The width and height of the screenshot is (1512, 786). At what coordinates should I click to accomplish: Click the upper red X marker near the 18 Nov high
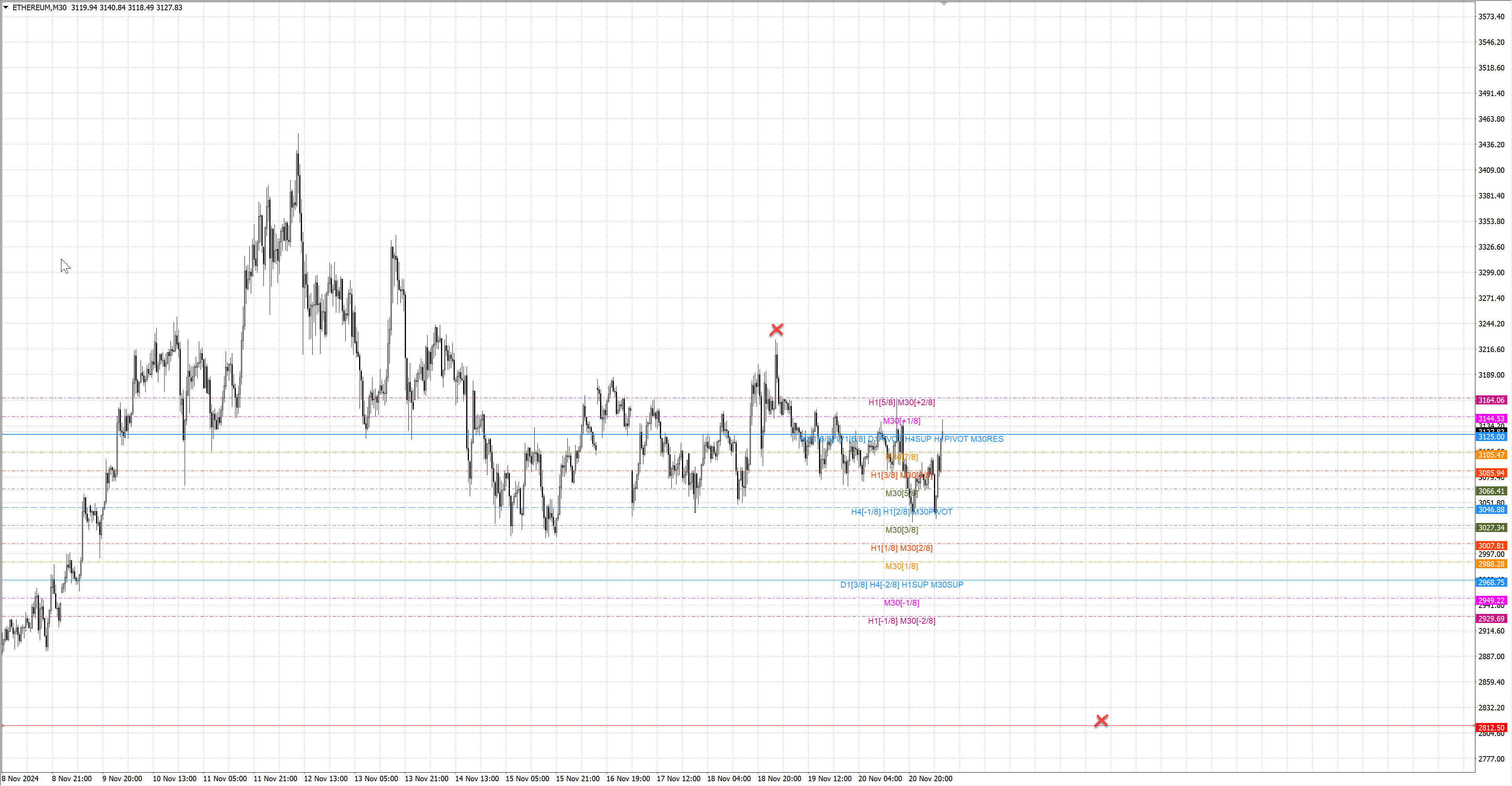776,330
